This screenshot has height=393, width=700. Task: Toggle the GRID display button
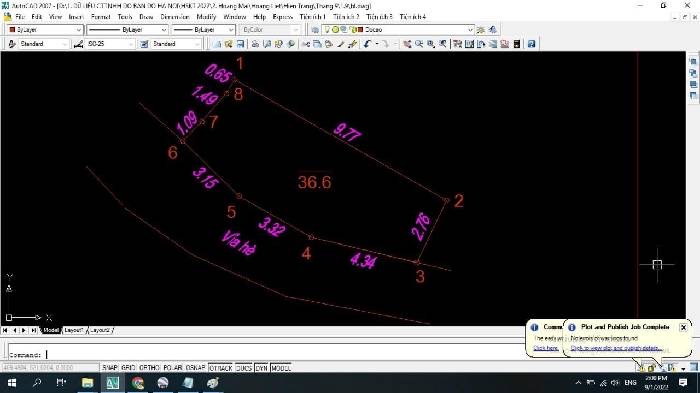coord(128,368)
